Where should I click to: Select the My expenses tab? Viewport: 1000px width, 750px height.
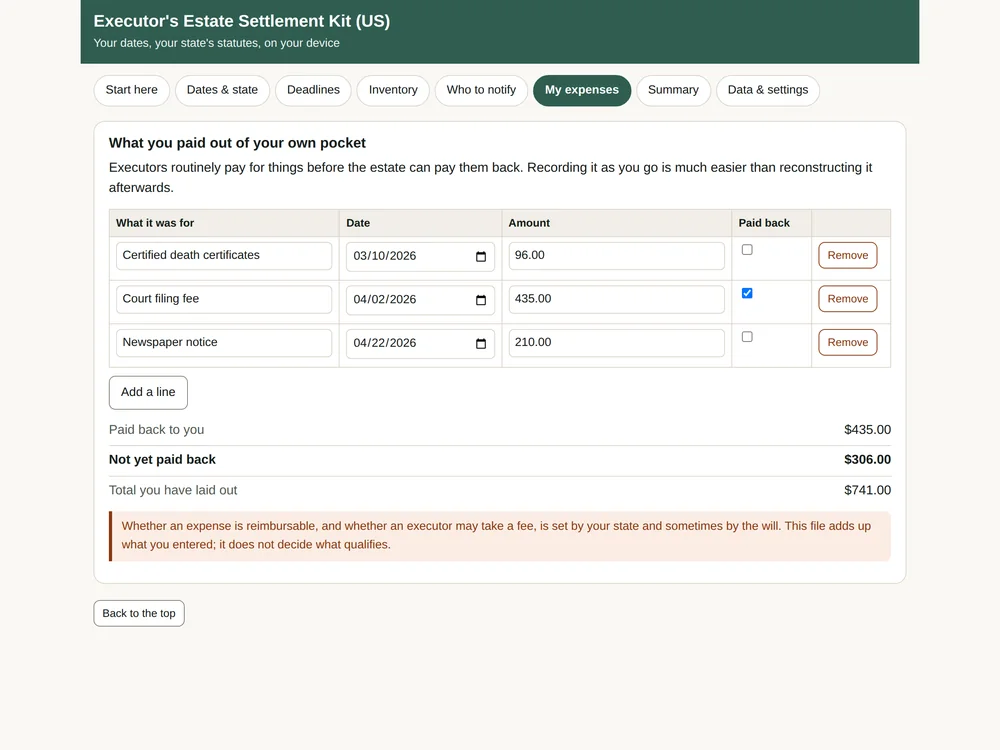click(582, 90)
